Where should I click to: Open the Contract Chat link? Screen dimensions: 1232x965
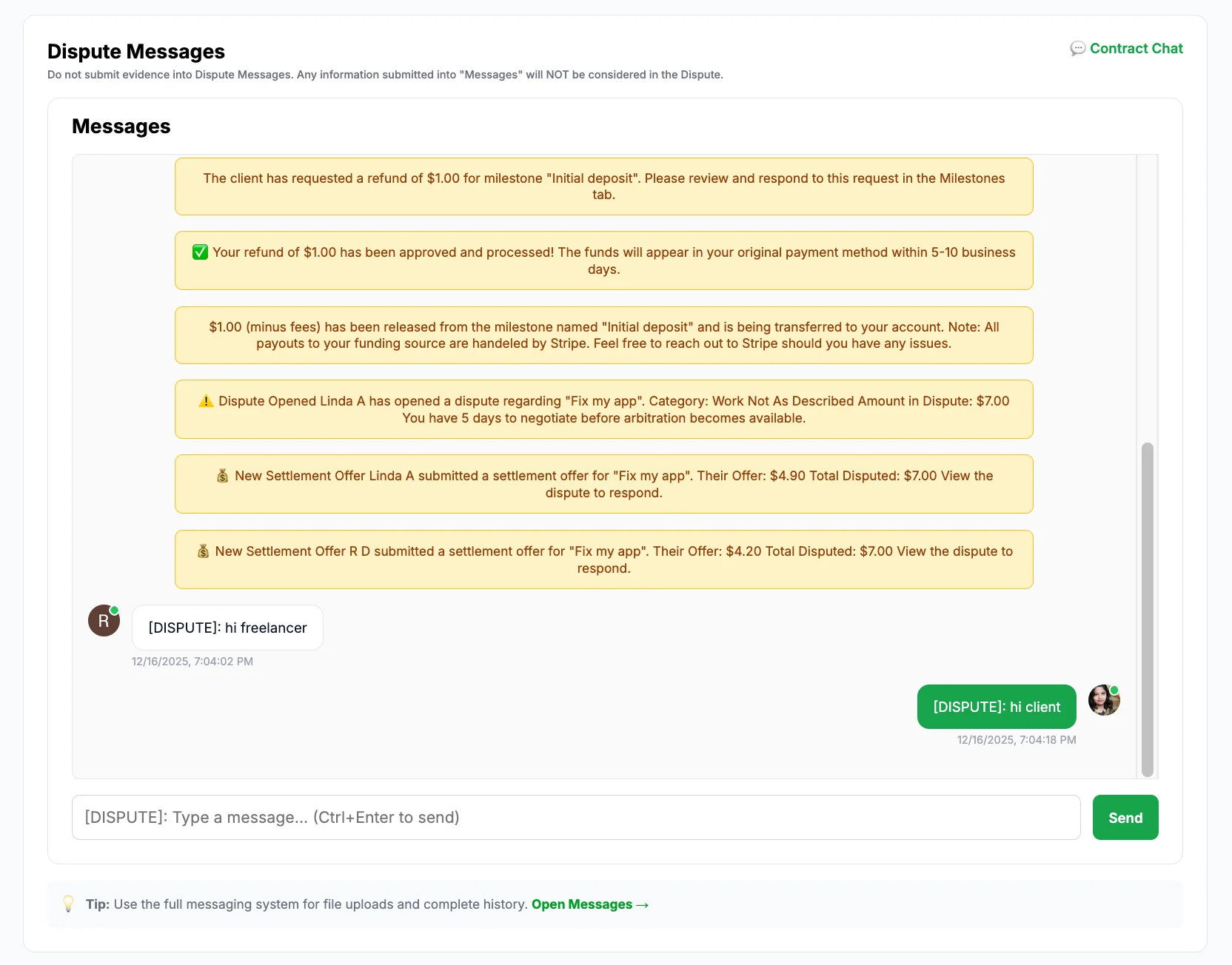click(1136, 48)
